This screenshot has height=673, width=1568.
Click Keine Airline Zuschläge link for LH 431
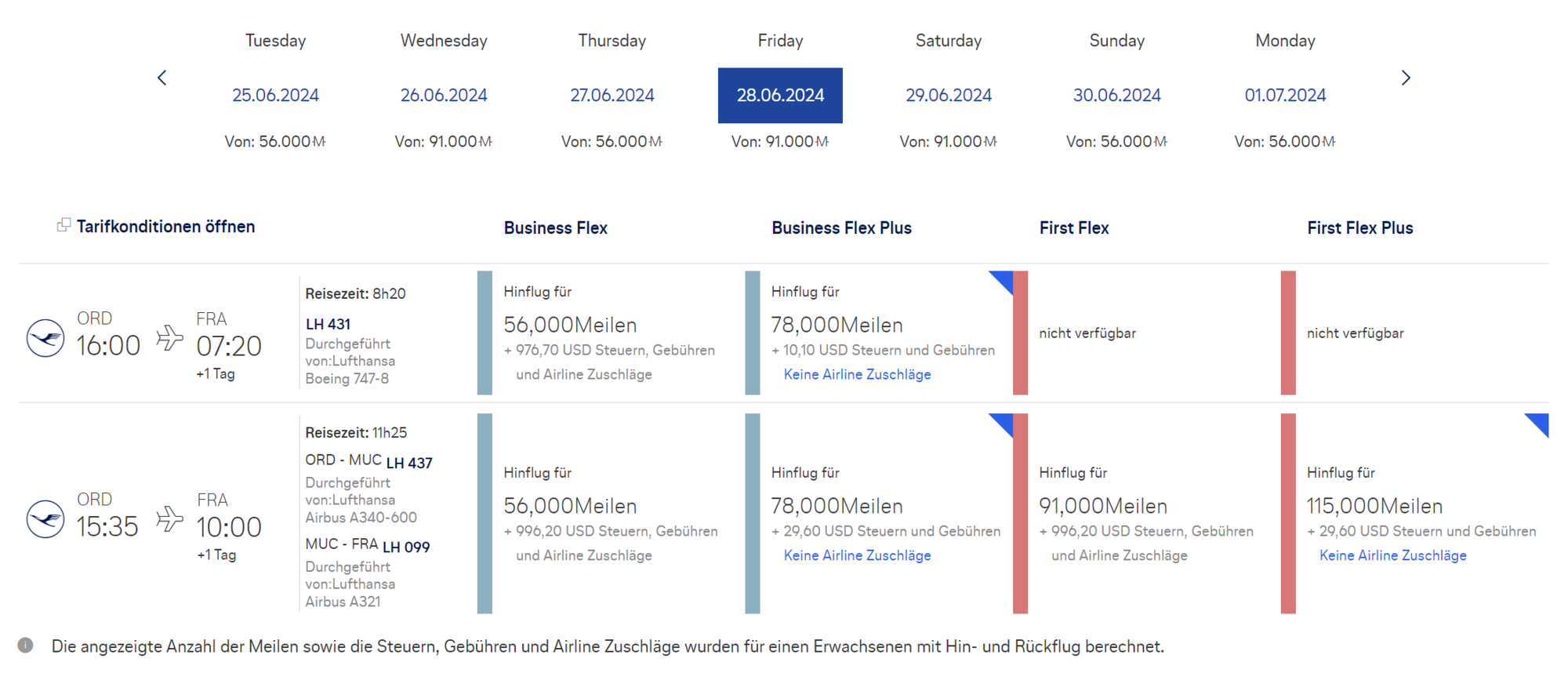[x=857, y=375]
